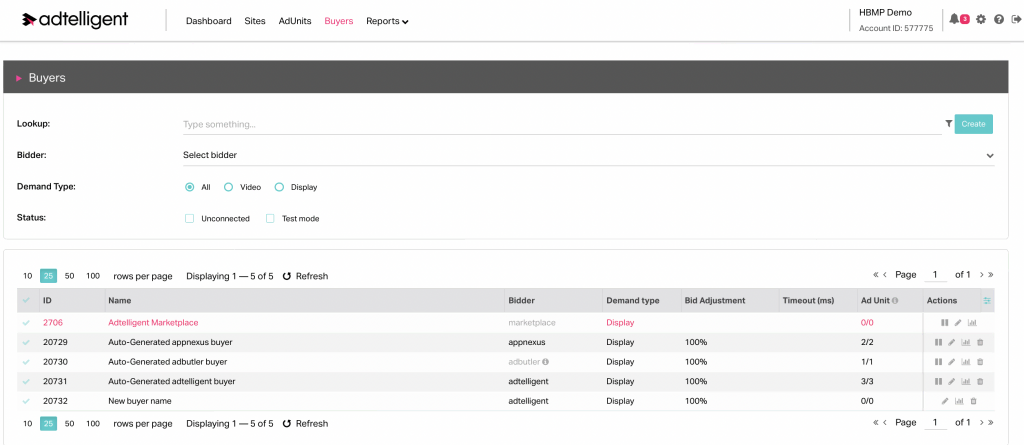Viewport: 1024px width, 445px height.
Task: Sort by the Timeout (ms) column header
Action: (808, 301)
